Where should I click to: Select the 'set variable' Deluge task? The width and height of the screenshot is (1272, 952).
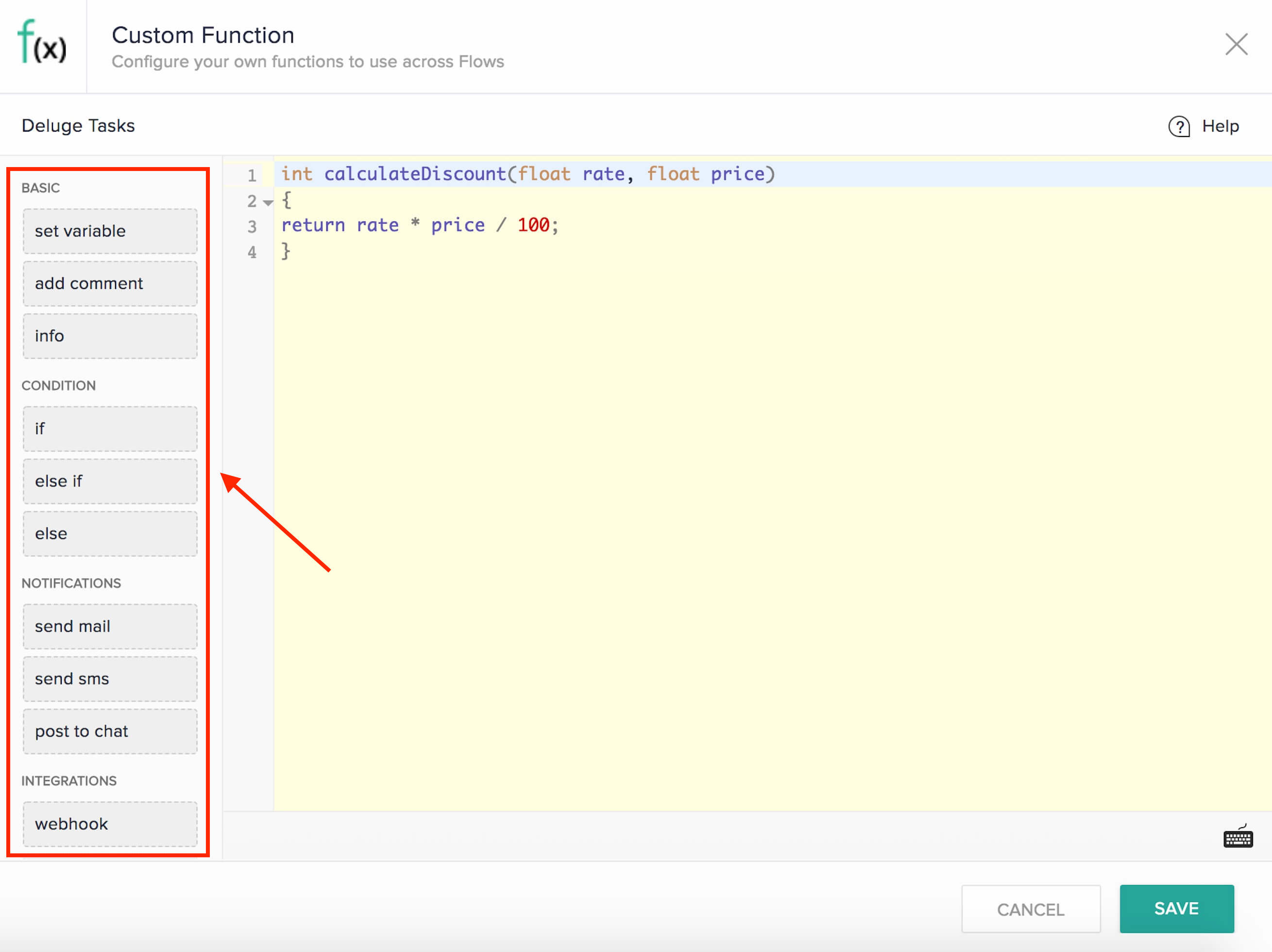pos(110,231)
